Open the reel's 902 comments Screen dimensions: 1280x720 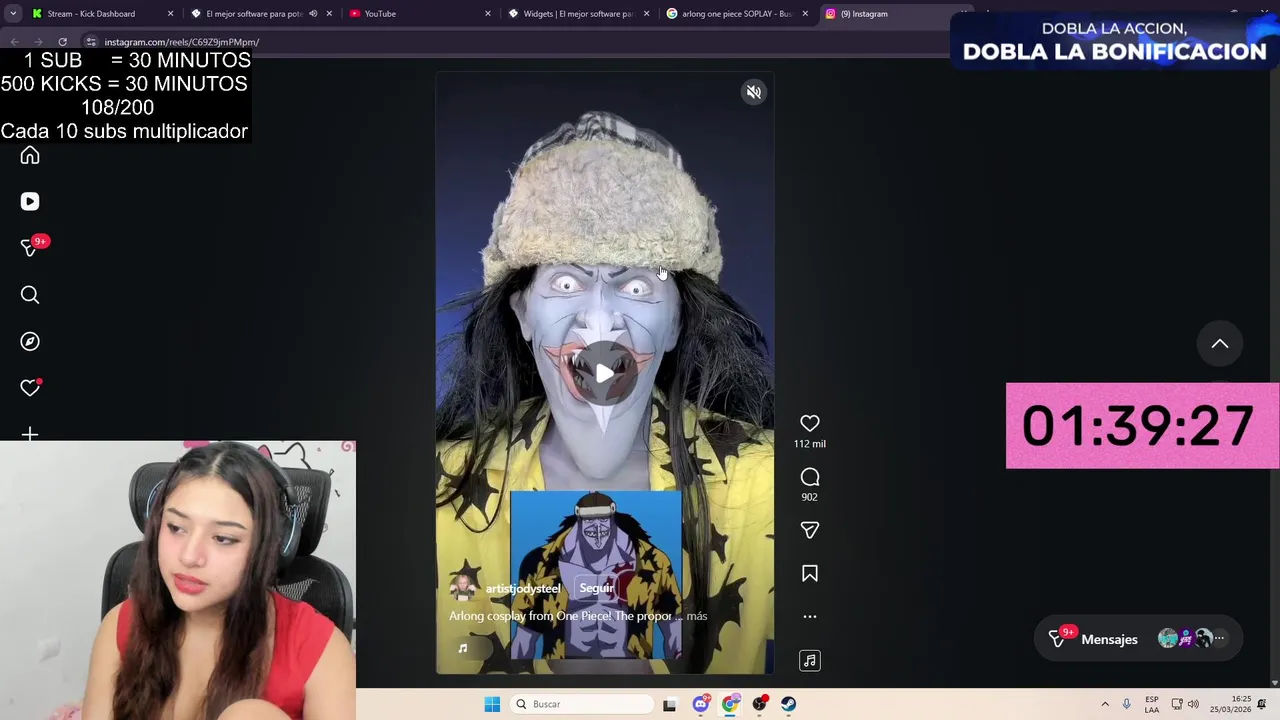(x=810, y=477)
